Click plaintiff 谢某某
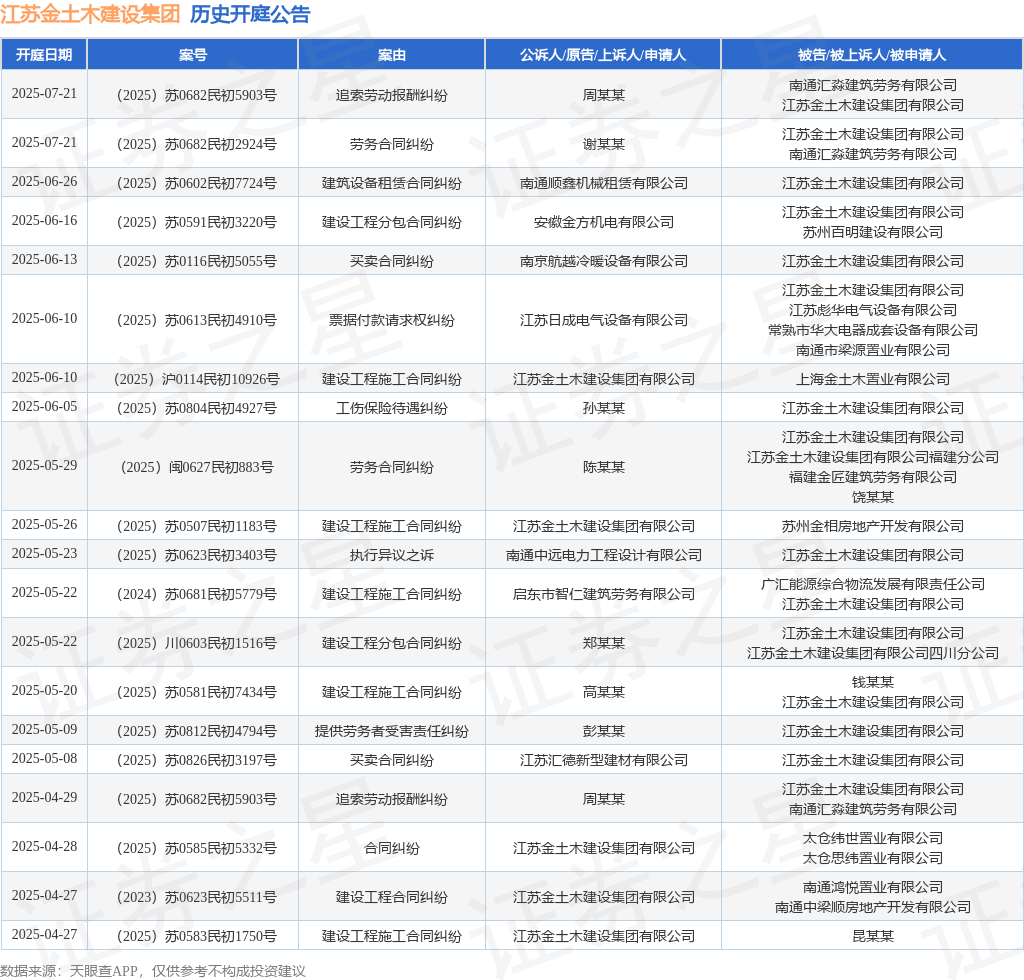 coord(603,144)
